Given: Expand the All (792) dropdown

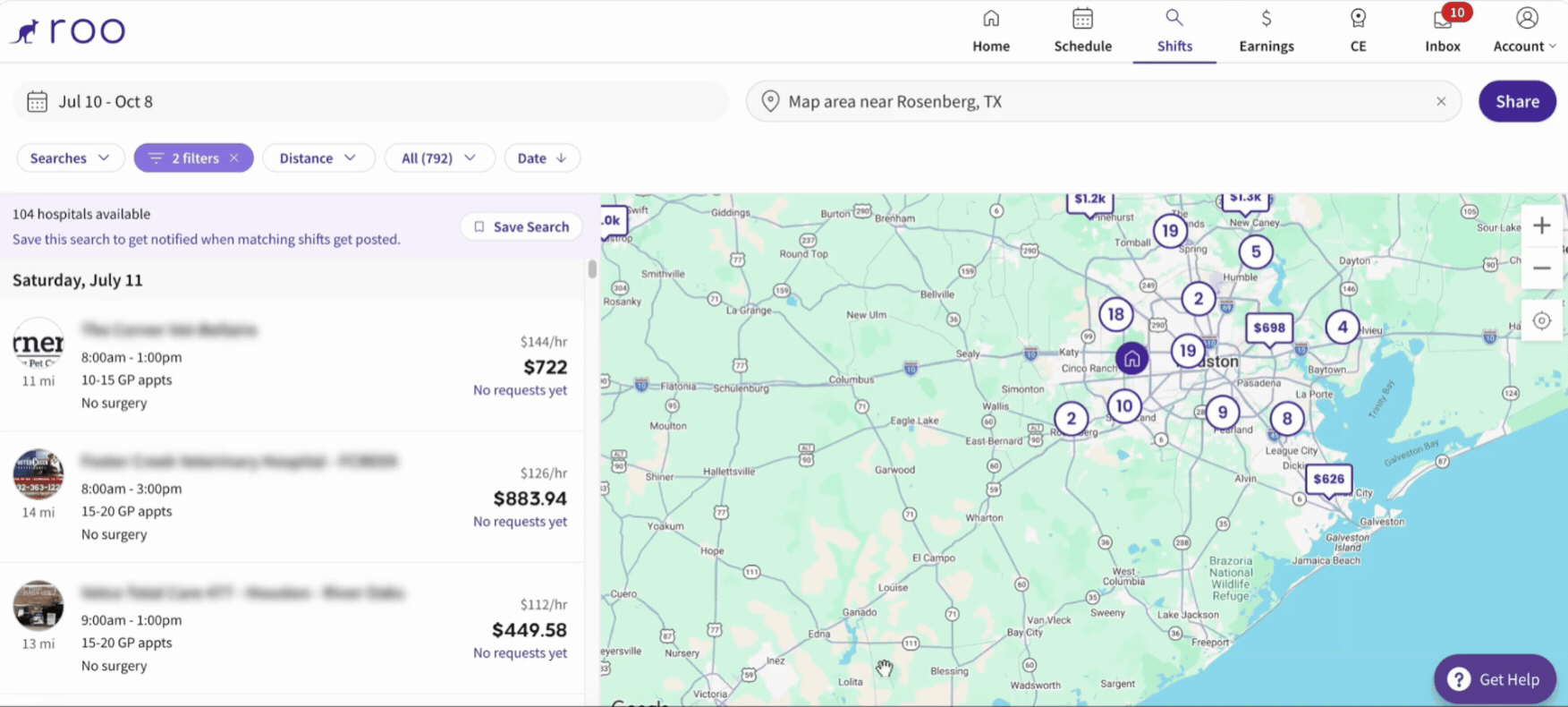Looking at the screenshot, I should pyautogui.click(x=438, y=158).
